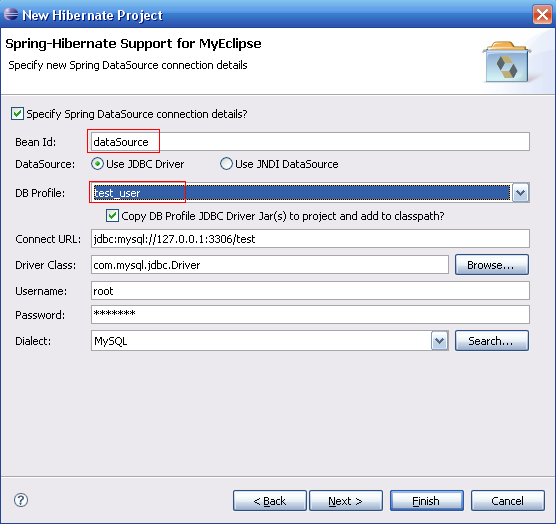Click the Password field
This screenshot has width=556, height=524.
(x=310, y=314)
